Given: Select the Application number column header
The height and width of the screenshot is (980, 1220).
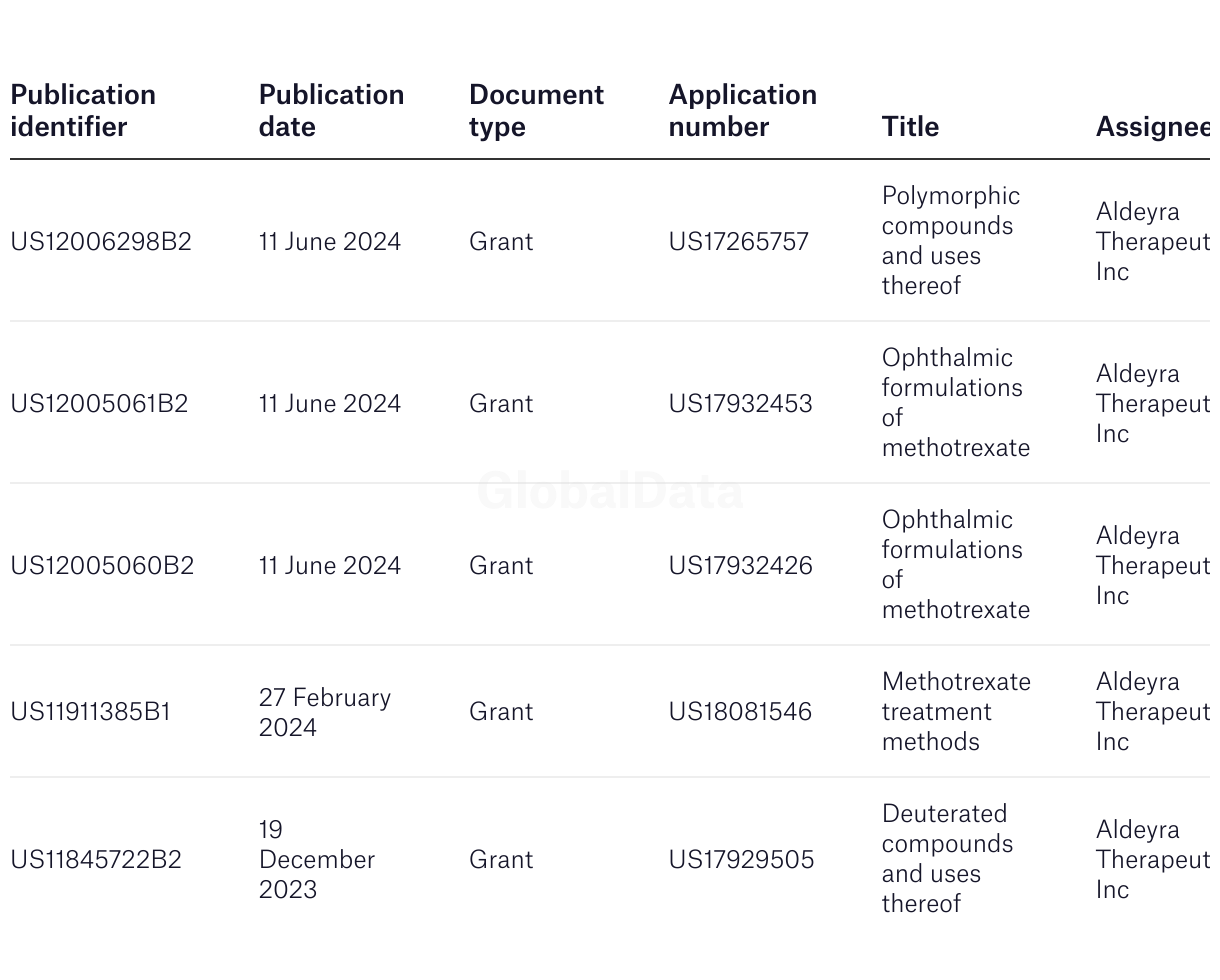Looking at the screenshot, I should tap(742, 111).
